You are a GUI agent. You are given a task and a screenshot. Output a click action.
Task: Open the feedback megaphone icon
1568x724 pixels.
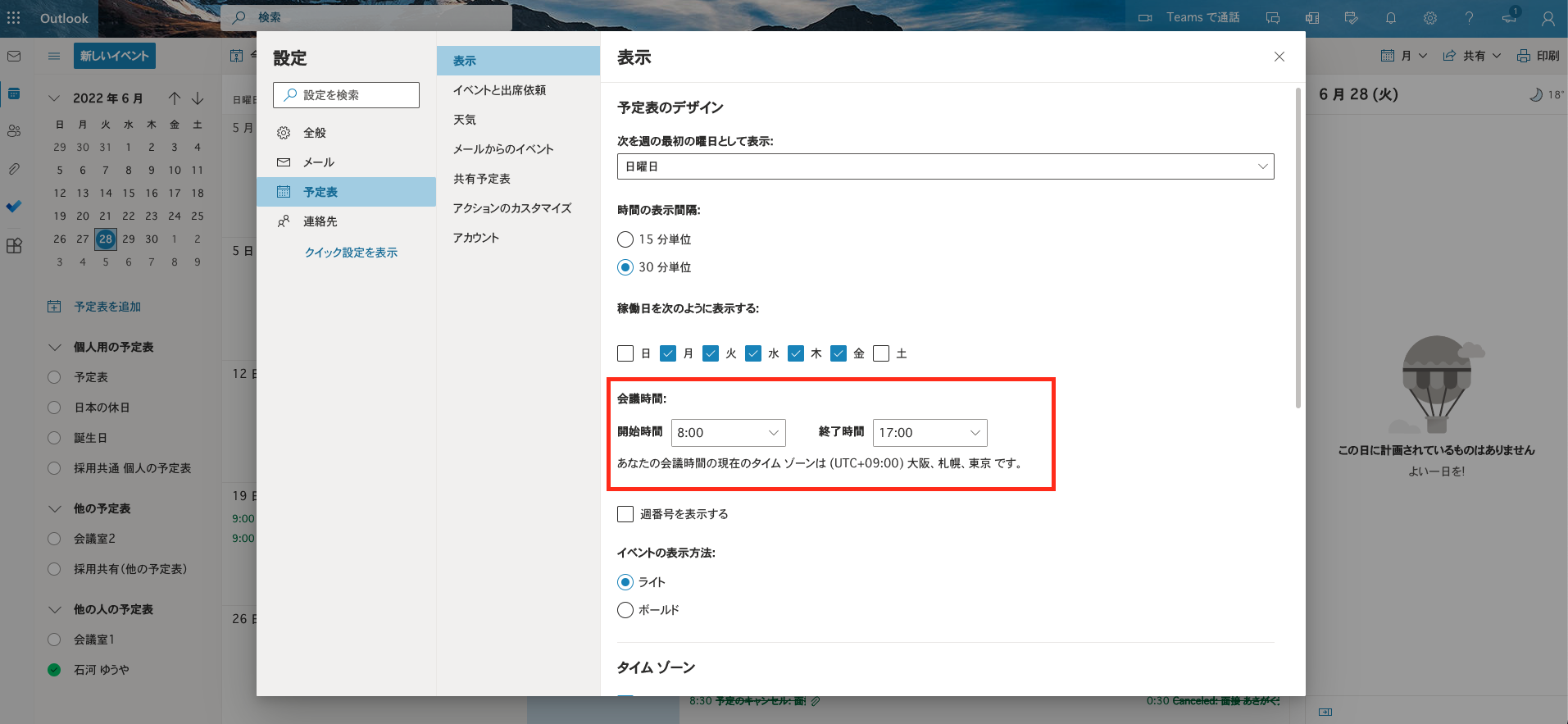click(1509, 18)
